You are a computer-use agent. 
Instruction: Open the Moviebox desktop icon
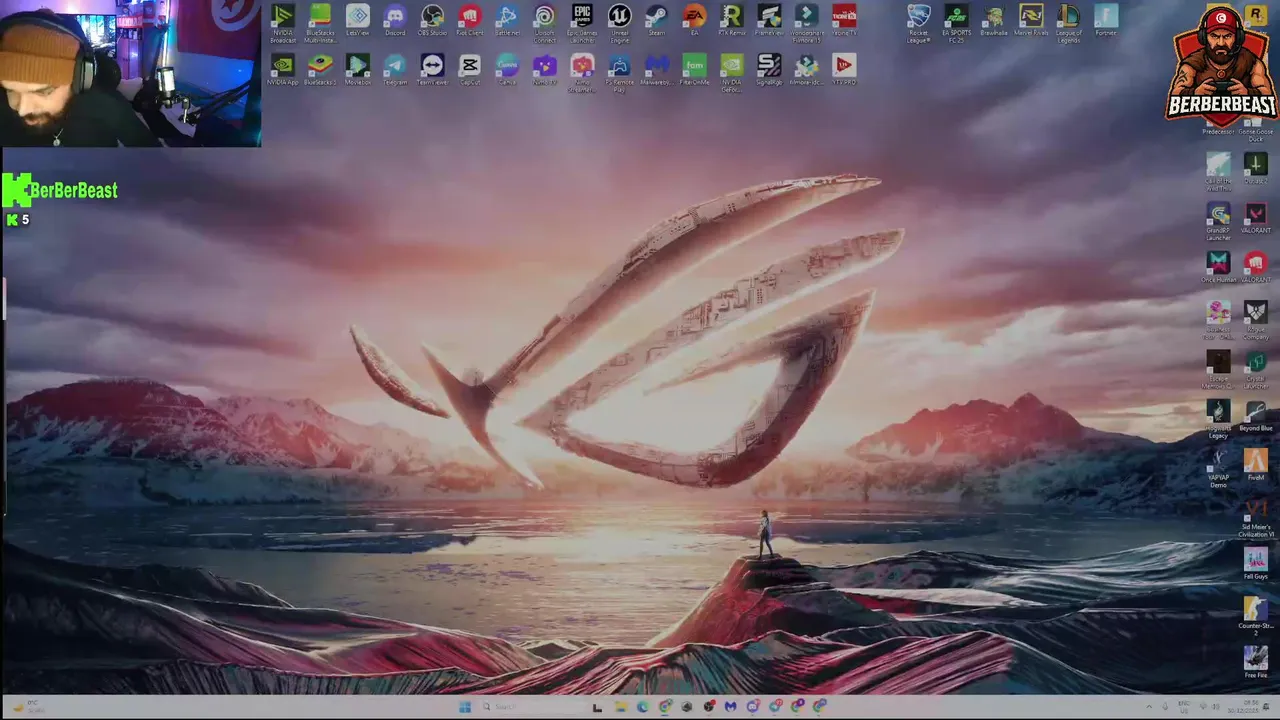pos(358,70)
